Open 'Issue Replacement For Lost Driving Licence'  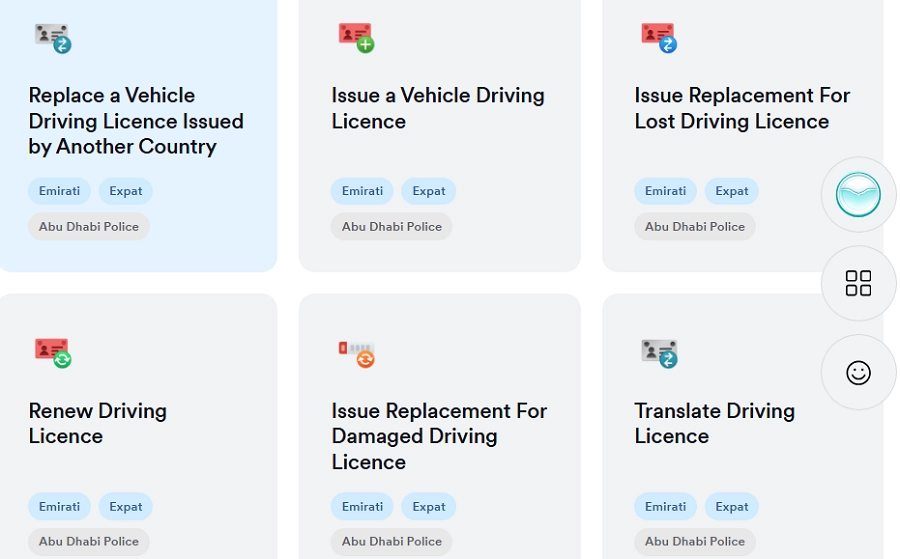tap(742, 108)
